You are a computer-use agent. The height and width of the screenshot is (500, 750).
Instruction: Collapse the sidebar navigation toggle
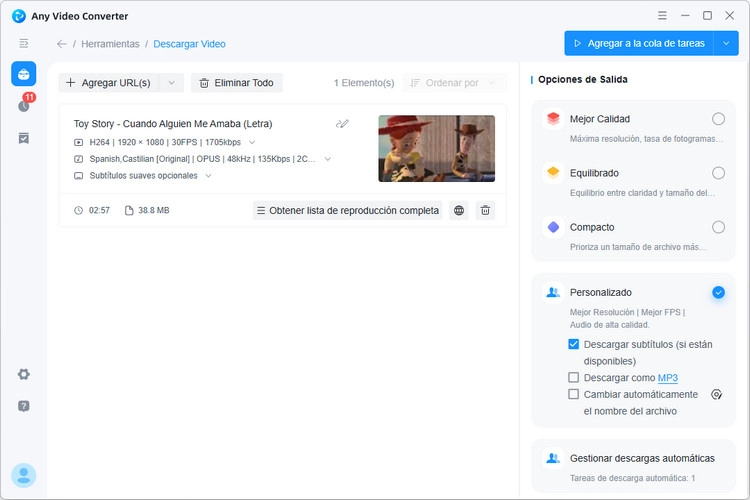coord(23,44)
